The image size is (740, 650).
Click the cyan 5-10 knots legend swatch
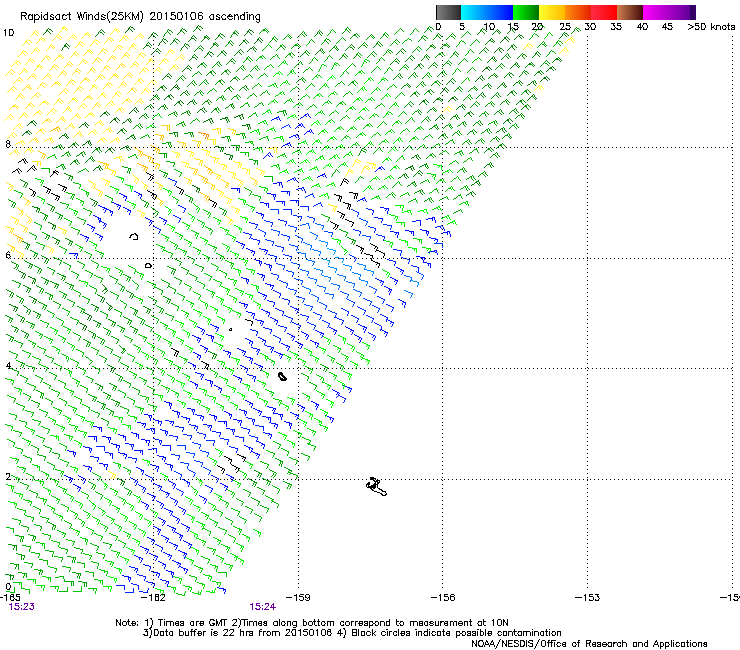(x=473, y=12)
